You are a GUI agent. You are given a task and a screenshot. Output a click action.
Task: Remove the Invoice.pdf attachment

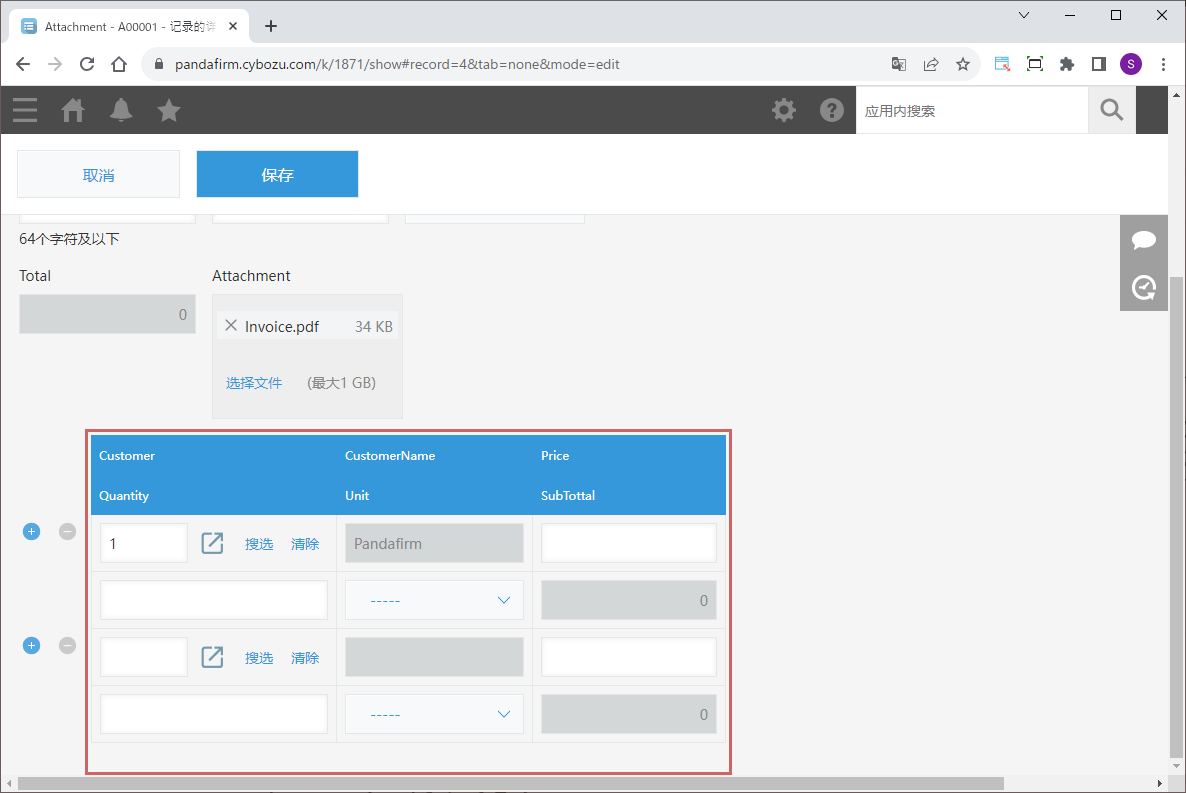(x=231, y=325)
